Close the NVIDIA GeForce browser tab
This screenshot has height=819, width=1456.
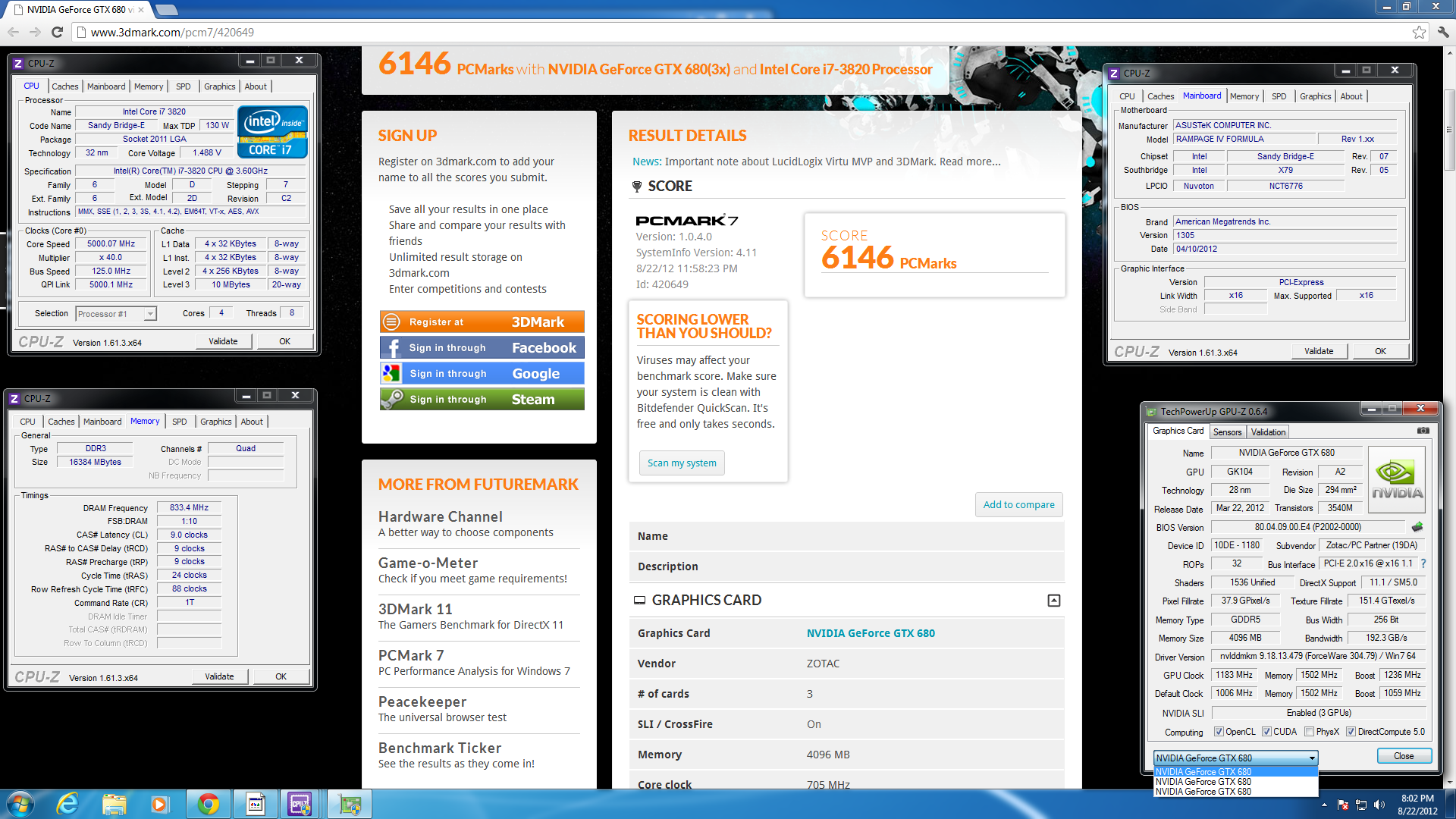click(x=141, y=10)
